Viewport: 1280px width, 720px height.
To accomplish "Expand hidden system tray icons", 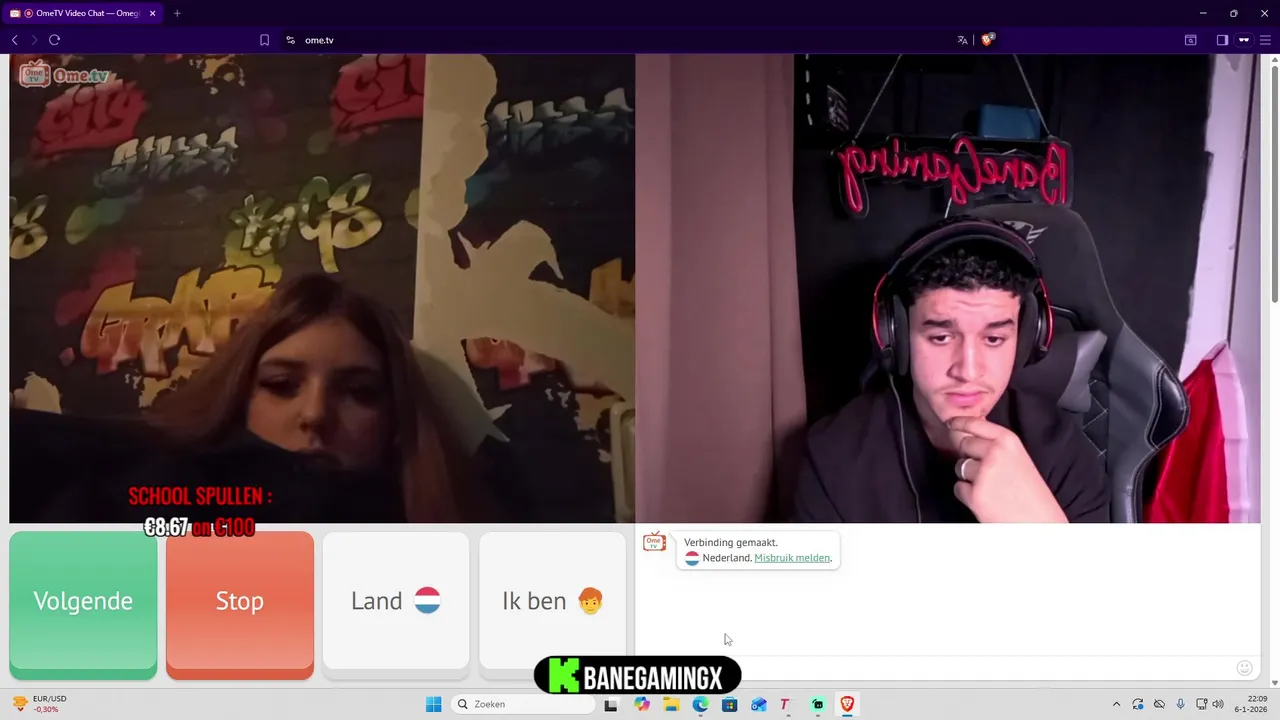I will tap(1116, 704).
